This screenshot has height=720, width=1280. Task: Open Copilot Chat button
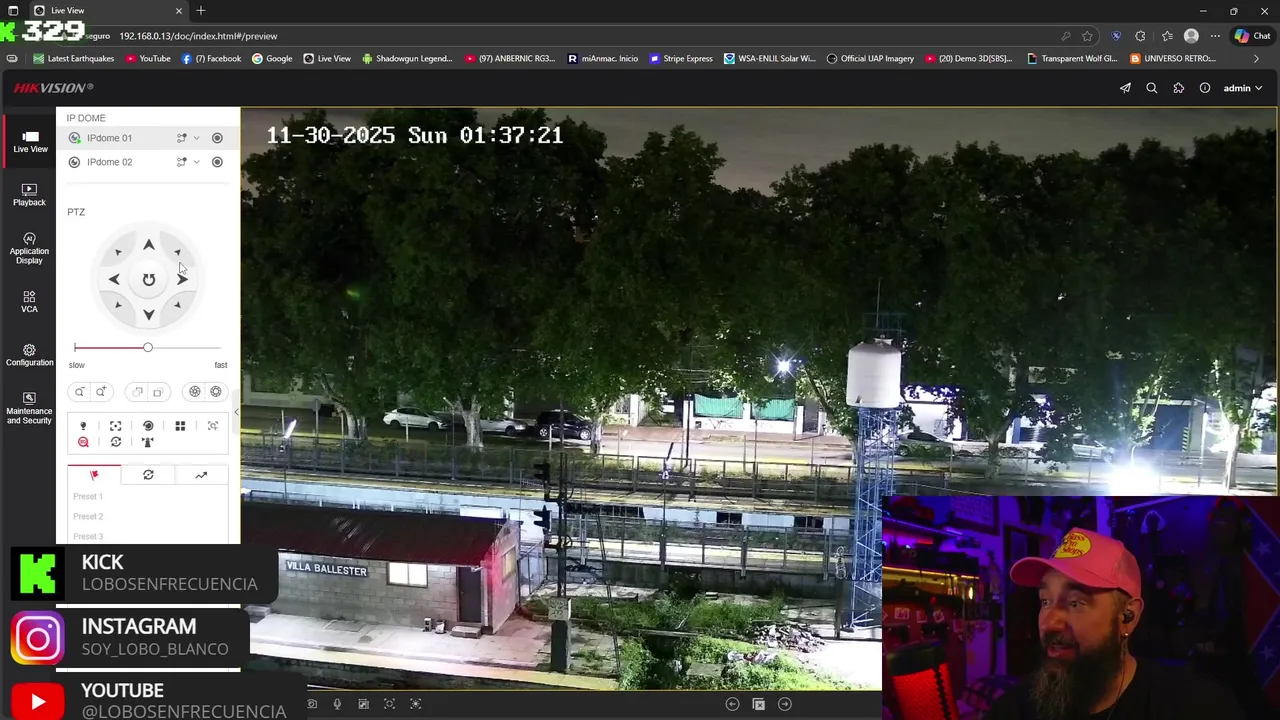click(x=1252, y=36)
